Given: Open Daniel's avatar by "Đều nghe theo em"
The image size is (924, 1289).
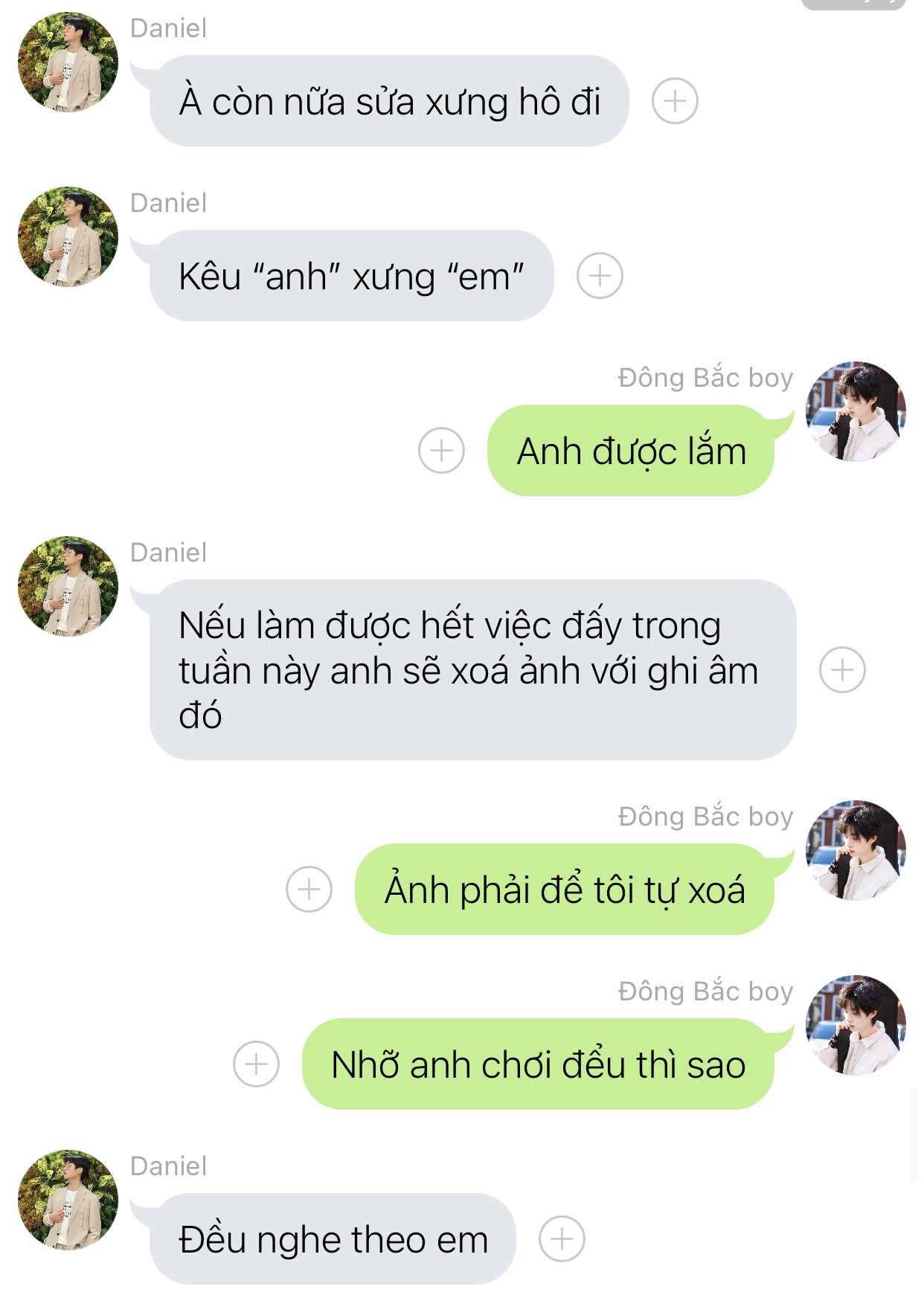Looking at the screenshot, I should point(68,1200).
